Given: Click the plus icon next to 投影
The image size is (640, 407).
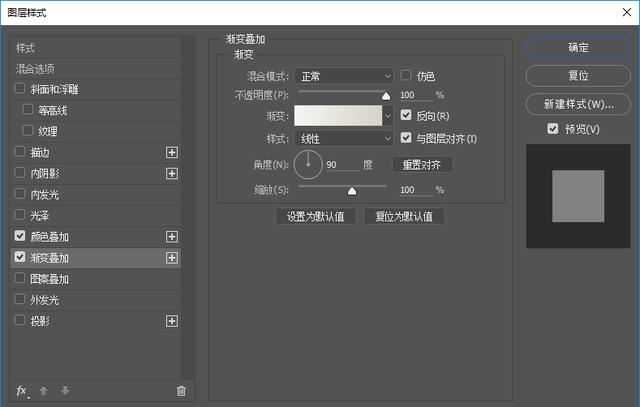Looking at the screenshot, I should (171, 321).
